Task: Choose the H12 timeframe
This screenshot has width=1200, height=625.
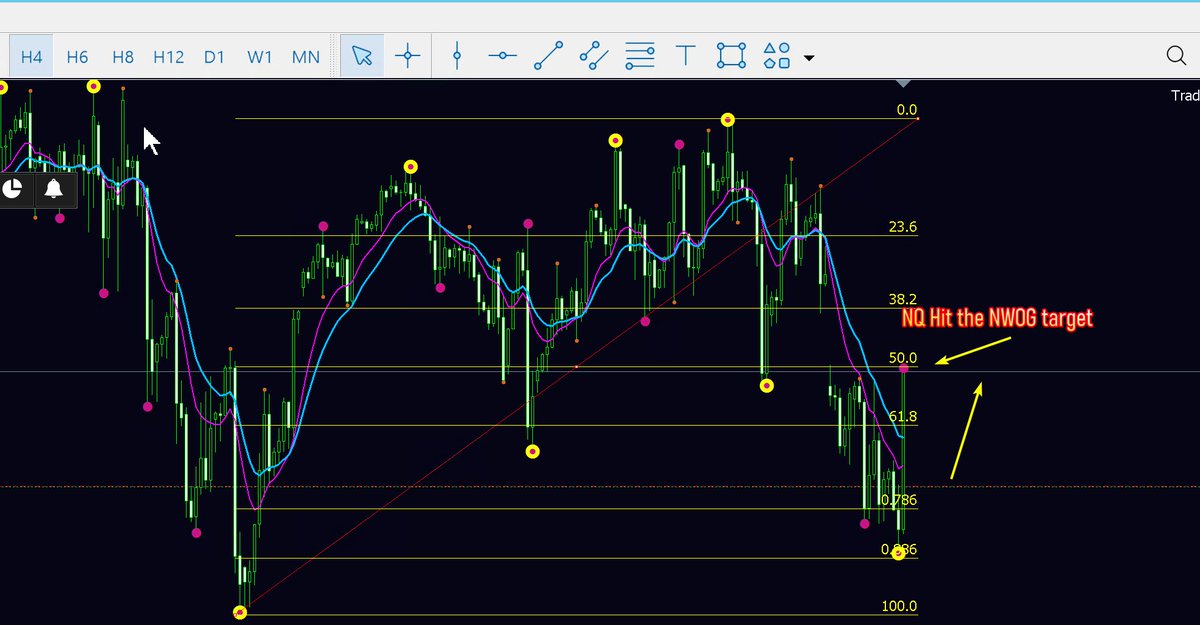Action: [x=168, y=57]
